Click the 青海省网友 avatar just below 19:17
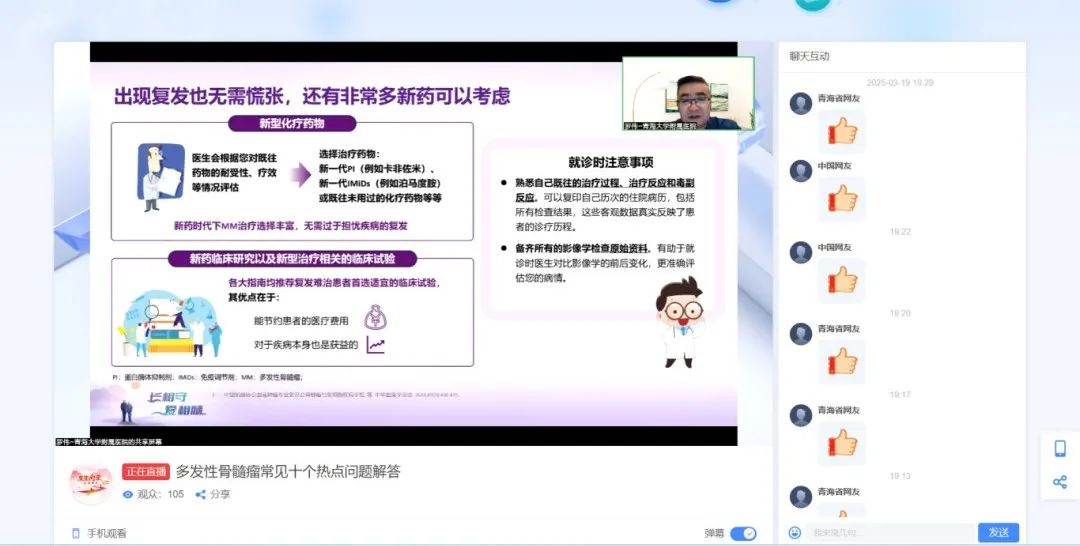The image size is (1080, 546). coord(800,416)
